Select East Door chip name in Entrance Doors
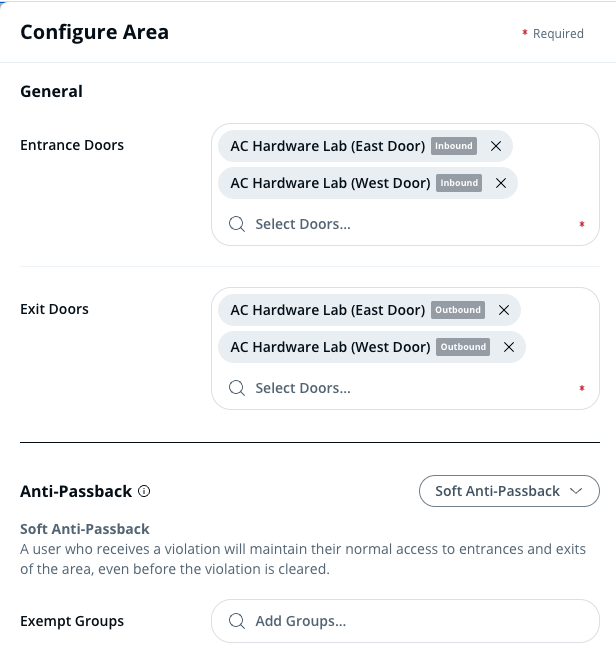This screenshot has height=657, width=616. [327, 146]
